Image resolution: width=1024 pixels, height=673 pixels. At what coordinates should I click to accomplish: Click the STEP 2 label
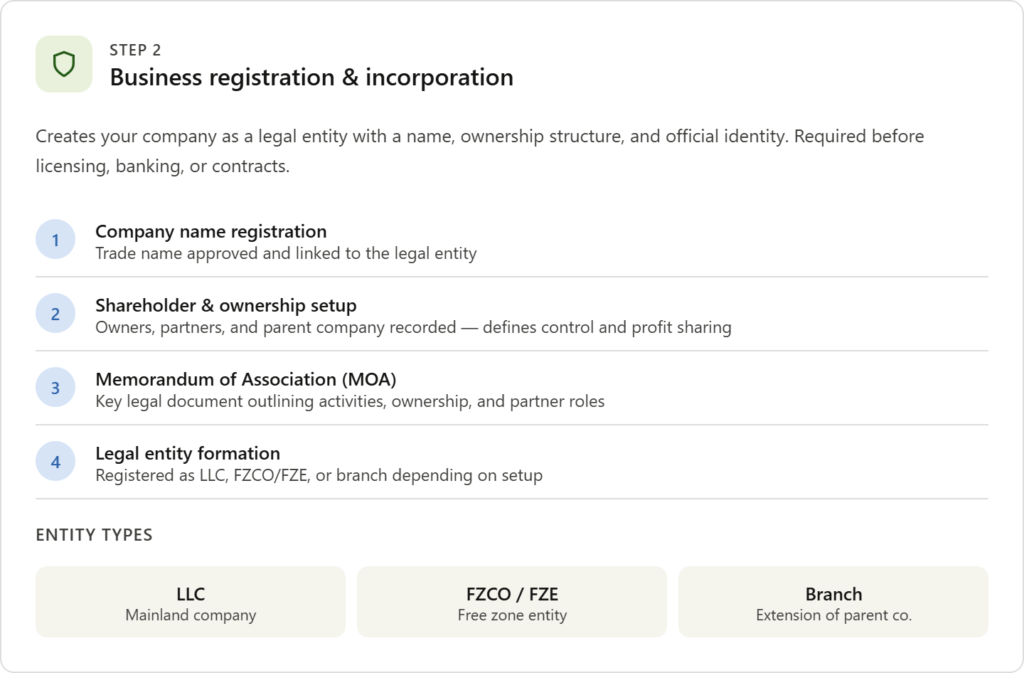(135, 50)
